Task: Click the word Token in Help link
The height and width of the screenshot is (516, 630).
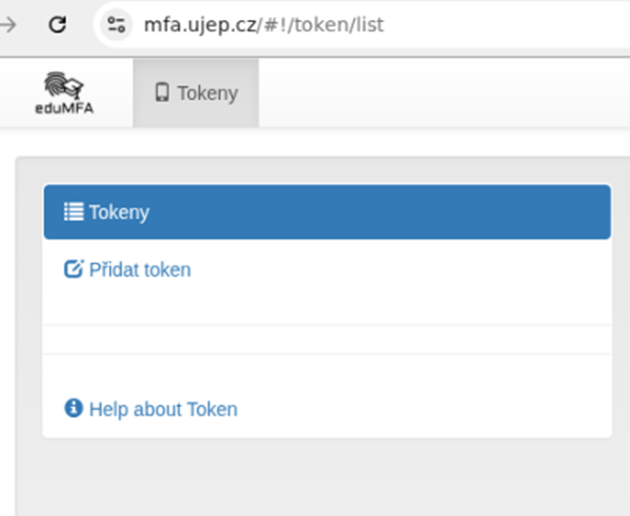Action: (212, 409)
